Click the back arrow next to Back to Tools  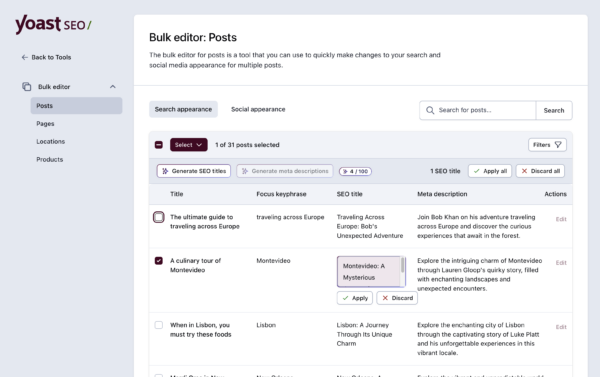click(x=24, y=57)
